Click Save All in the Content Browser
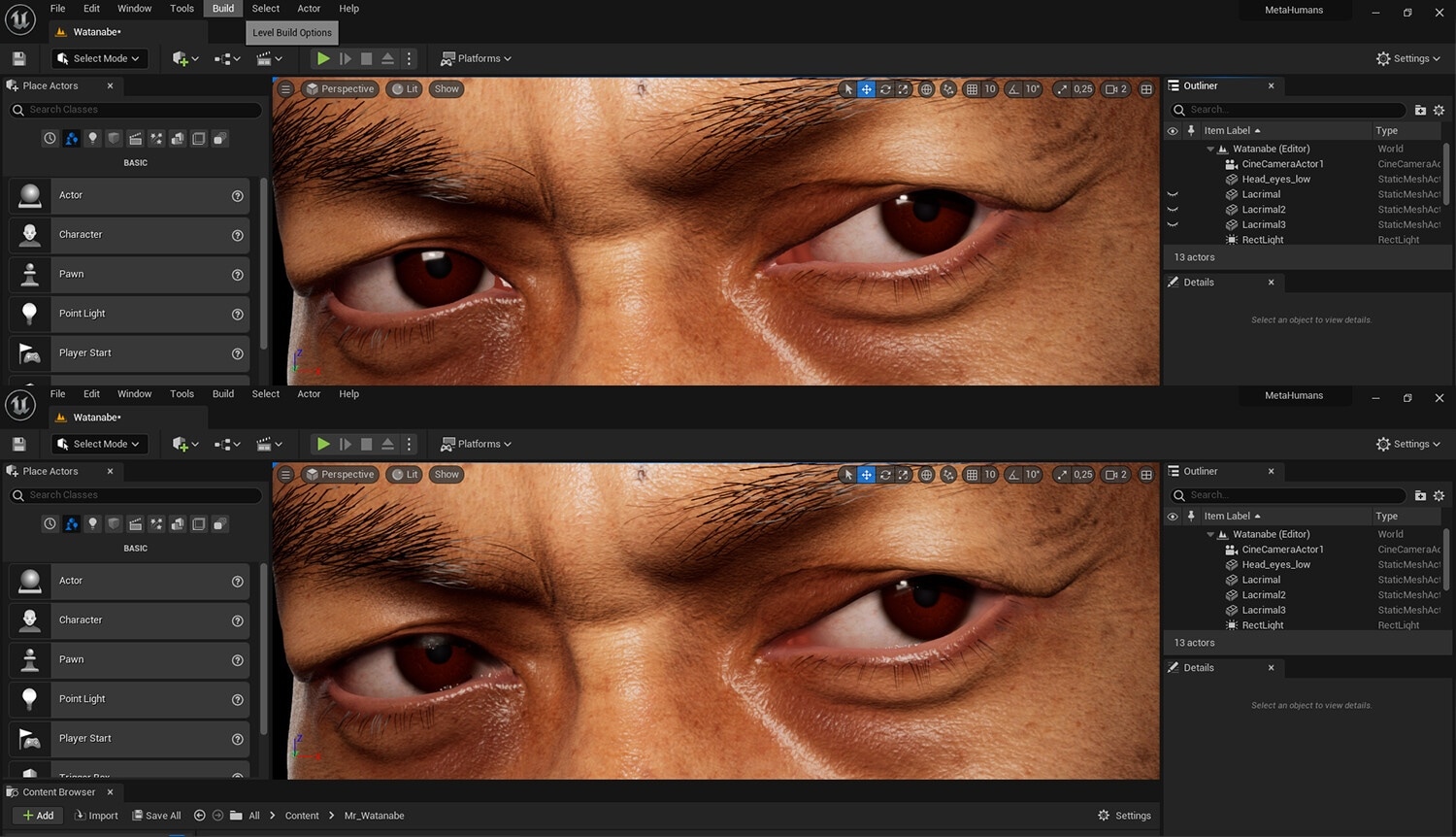The width and height of the screenshot is (1456, 837). pos(156,816)
